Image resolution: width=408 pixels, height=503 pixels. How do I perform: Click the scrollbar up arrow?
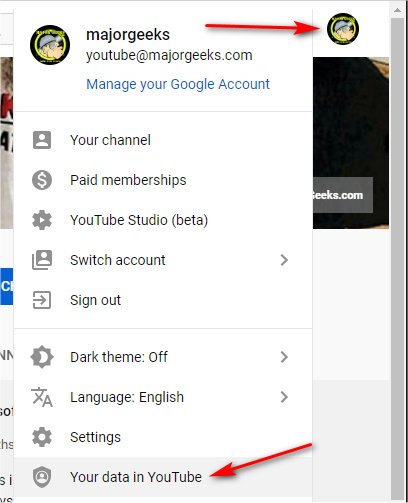tap(397, 10)
